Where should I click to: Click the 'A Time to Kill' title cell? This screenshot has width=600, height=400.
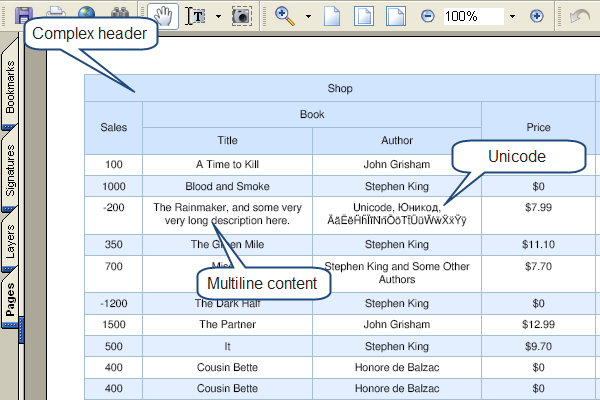click(227, 165)
